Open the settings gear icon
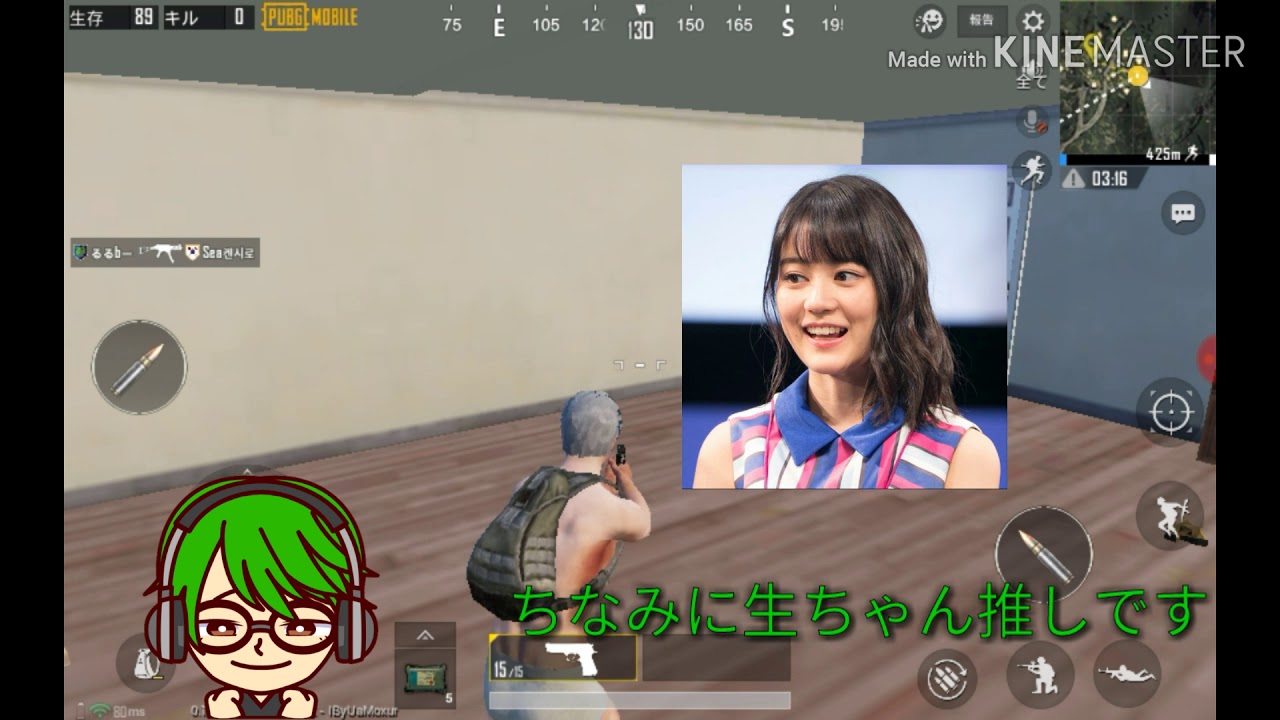 click(x=1031, y=18)
